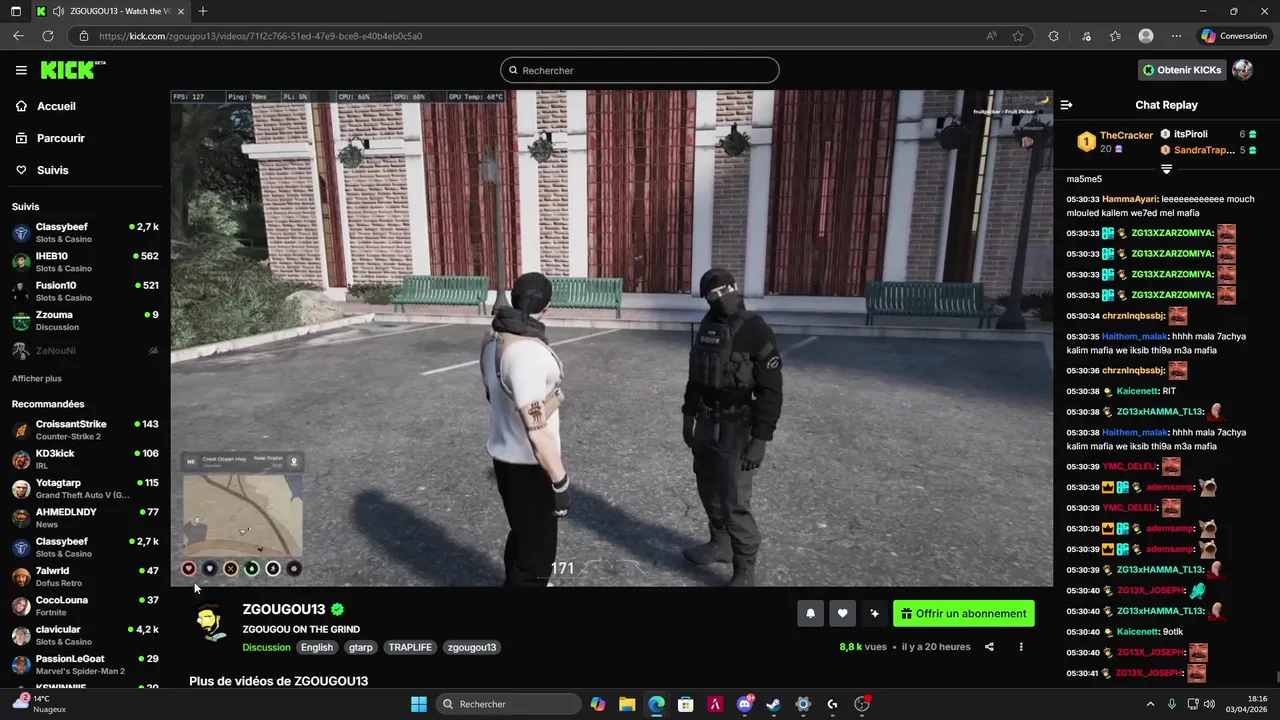The width and height of the screenshot is (1280, 720).
Task: Click the video player to pause
Action: point(611,338)
